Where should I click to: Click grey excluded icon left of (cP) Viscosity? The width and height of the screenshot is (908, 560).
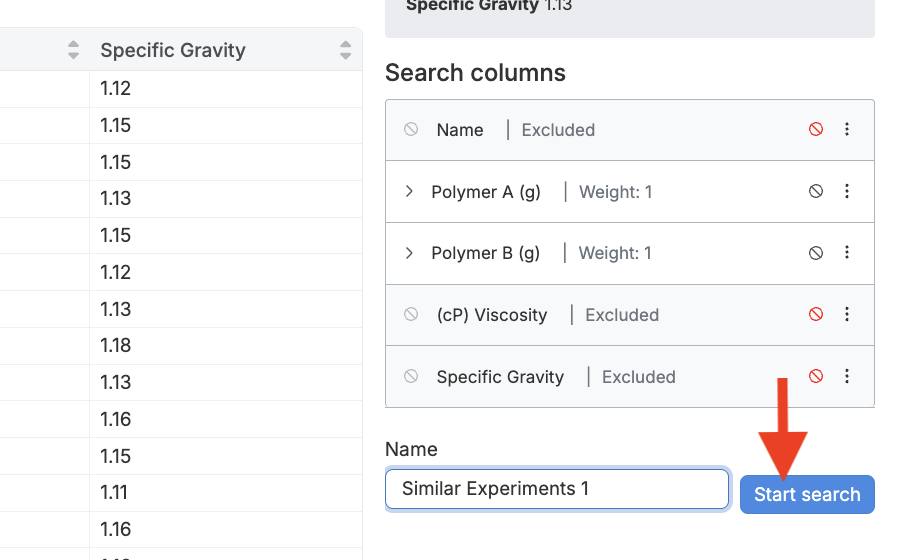coord(411,315)
